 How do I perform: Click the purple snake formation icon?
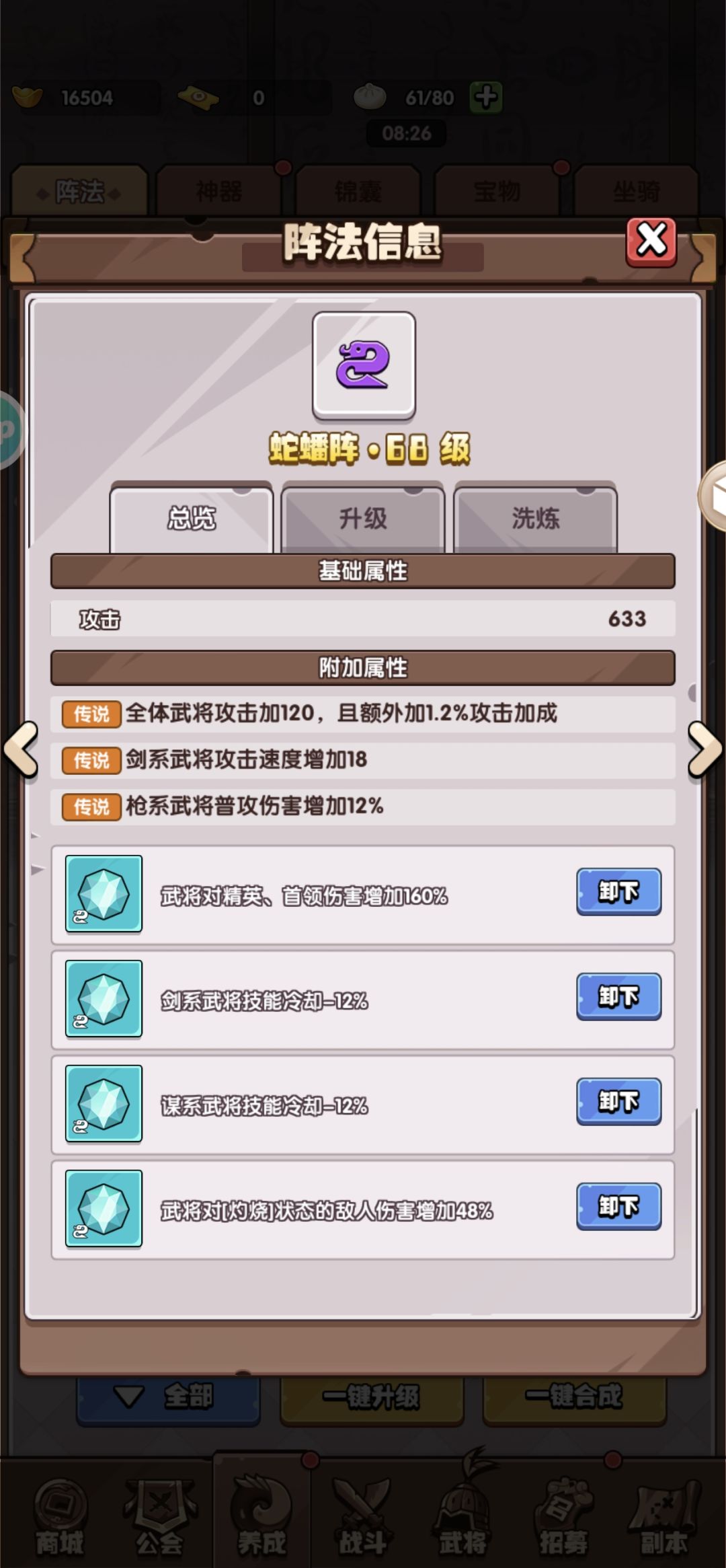(364, 365)
